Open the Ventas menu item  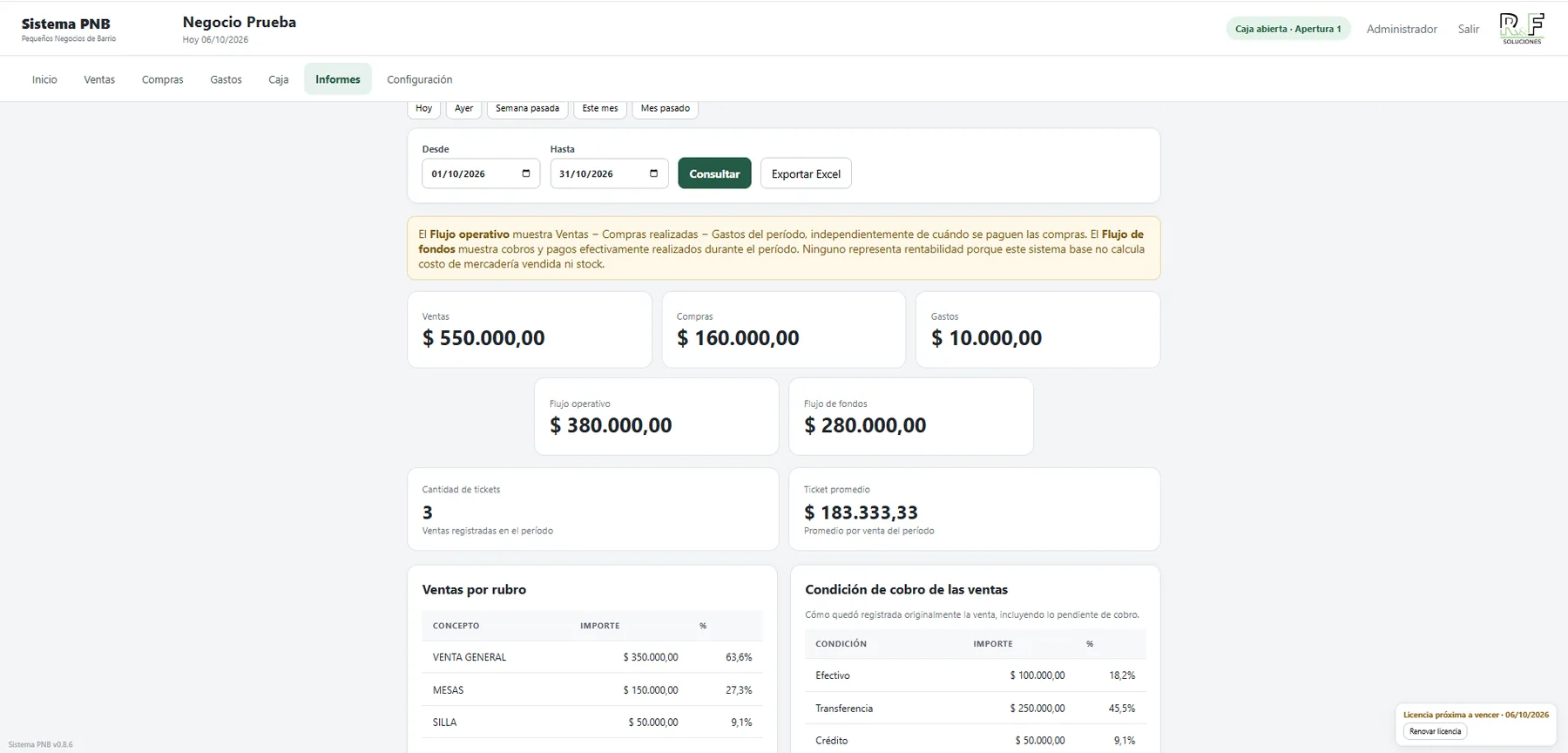coord(99,79)
